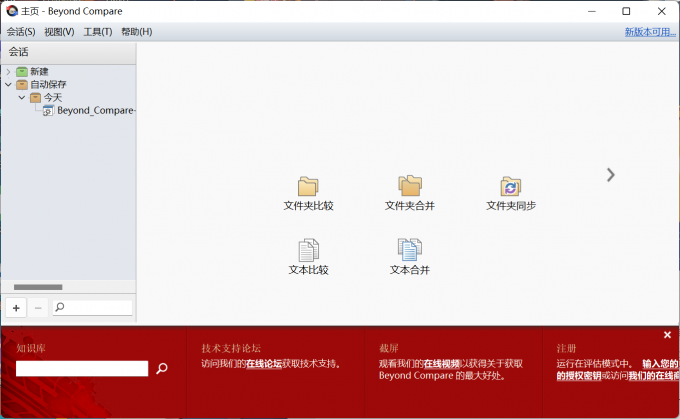Maximize the Beyond Compare window
The image size is (680, 419).
(x=626, y=11)
